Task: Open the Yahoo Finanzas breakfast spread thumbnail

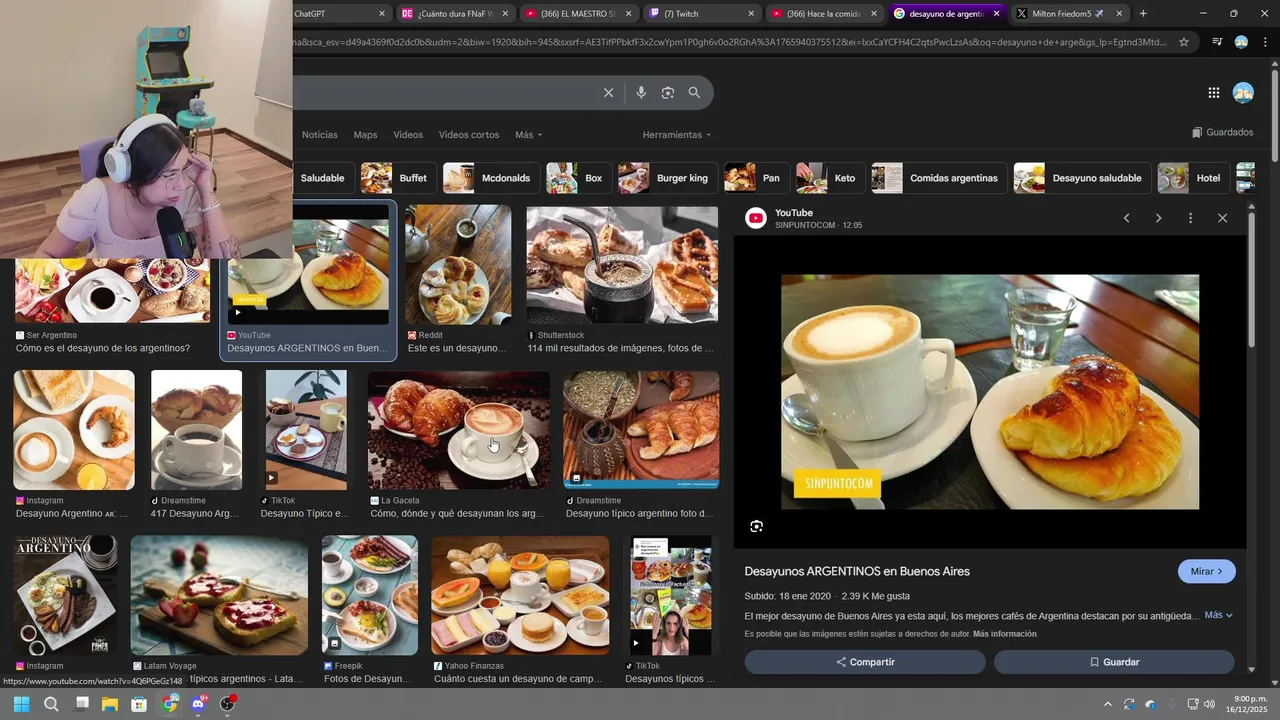Action: click(520, 596)
